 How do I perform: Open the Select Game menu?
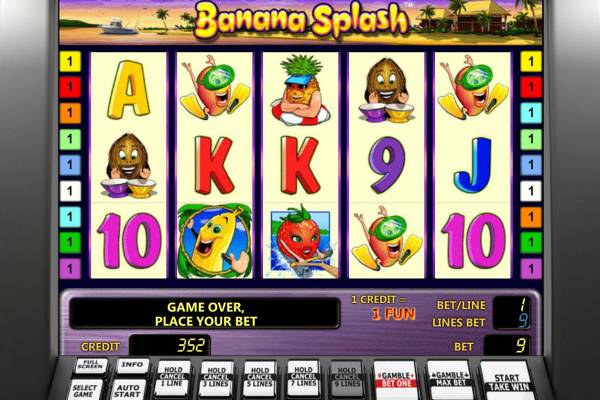[x=85, y=390]
